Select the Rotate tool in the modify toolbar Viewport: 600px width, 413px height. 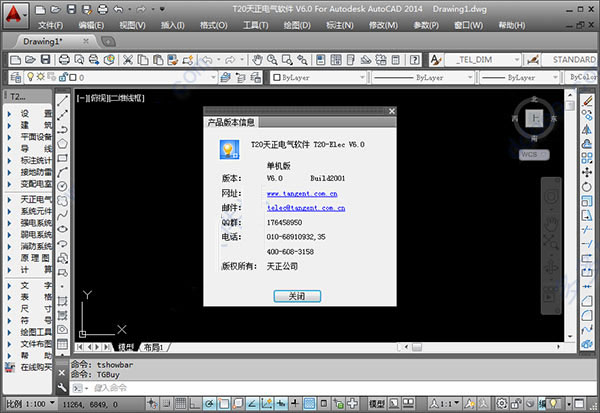point(587,187)
